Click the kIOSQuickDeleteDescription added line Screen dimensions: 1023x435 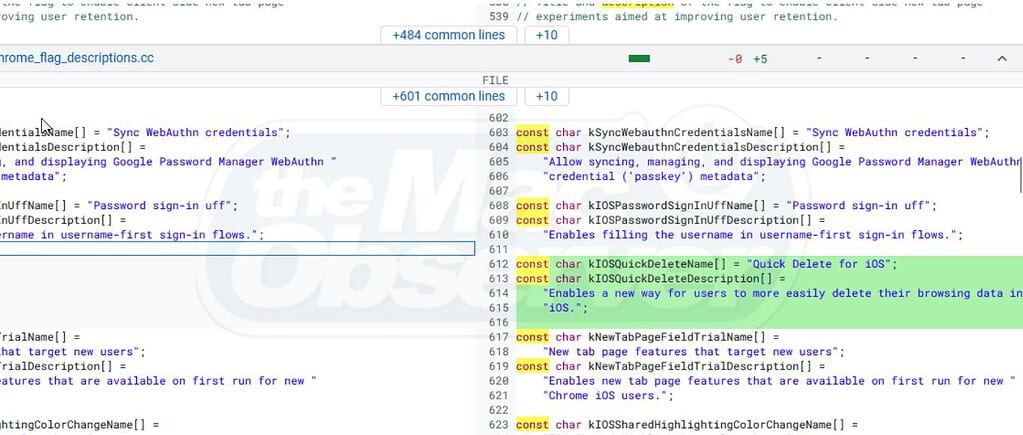650,279
